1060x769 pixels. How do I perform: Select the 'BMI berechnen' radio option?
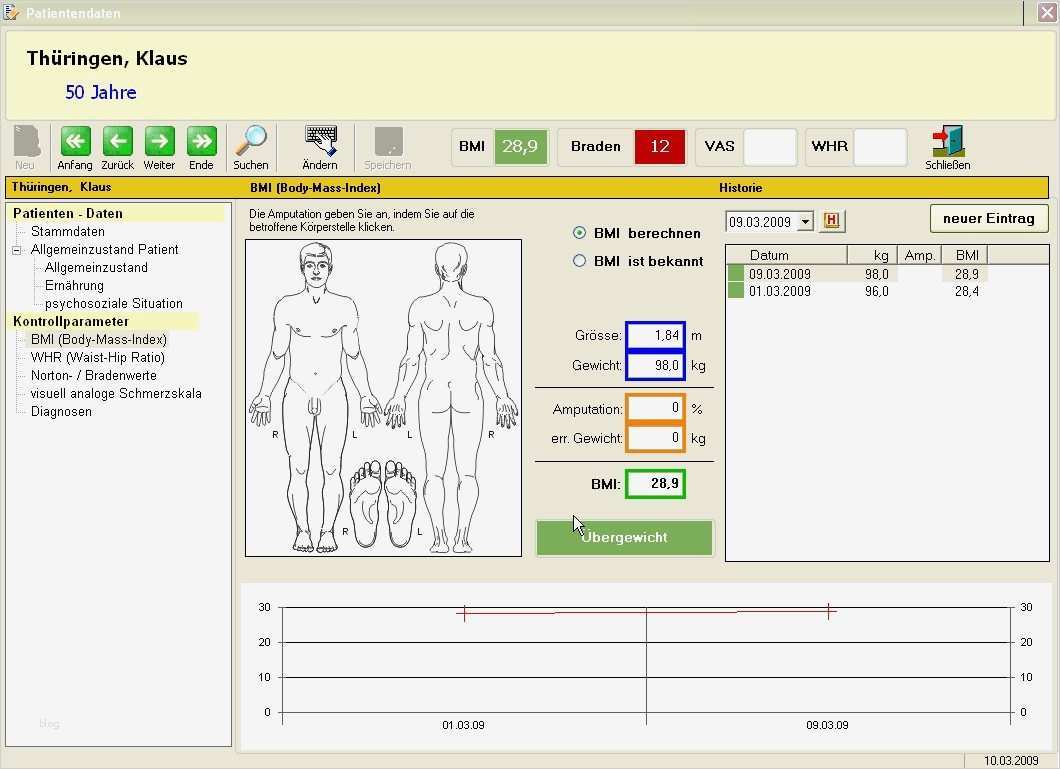coord(579,233)
